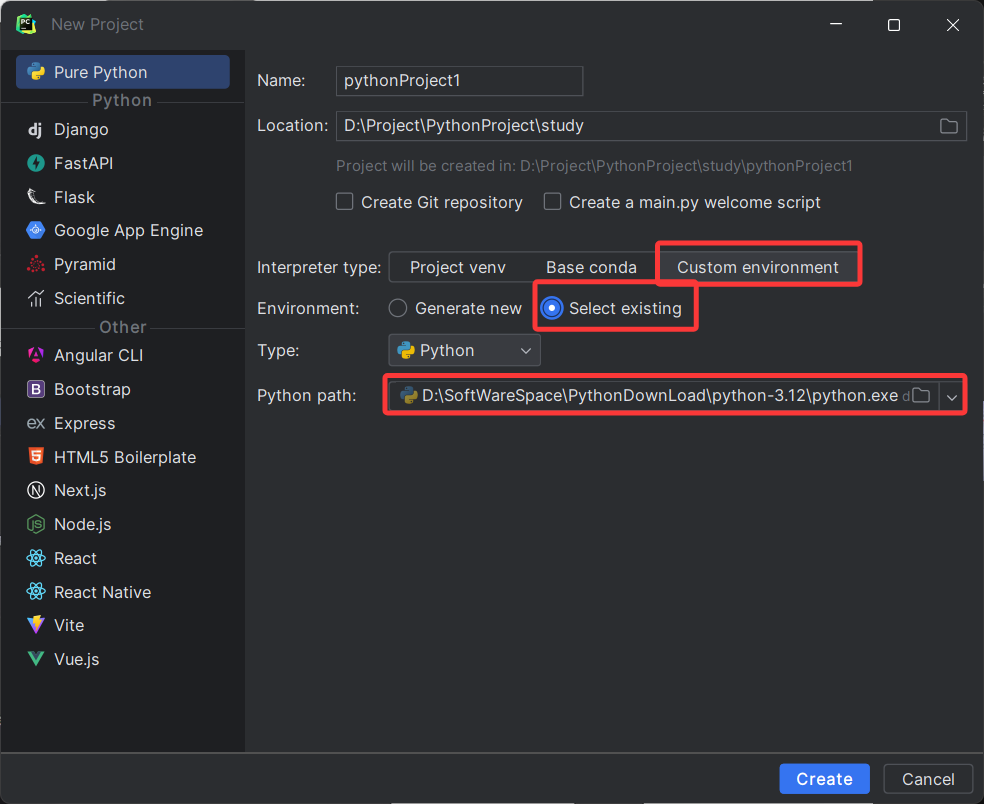Select FastAPI project type label
The height and width of the screenshot is (804, 984).
coord(83,163)
